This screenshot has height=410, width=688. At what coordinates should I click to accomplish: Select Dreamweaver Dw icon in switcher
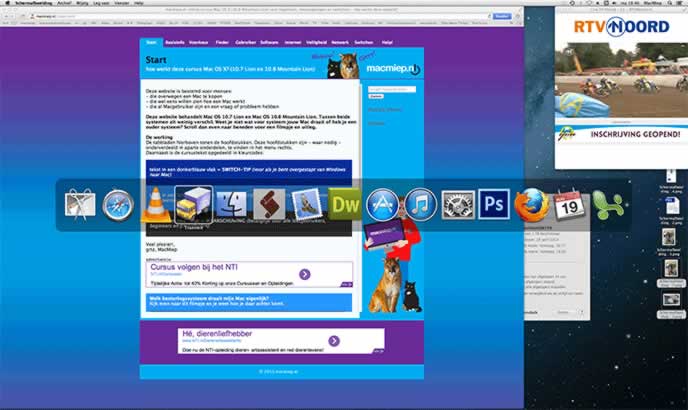tap(345, 205)
